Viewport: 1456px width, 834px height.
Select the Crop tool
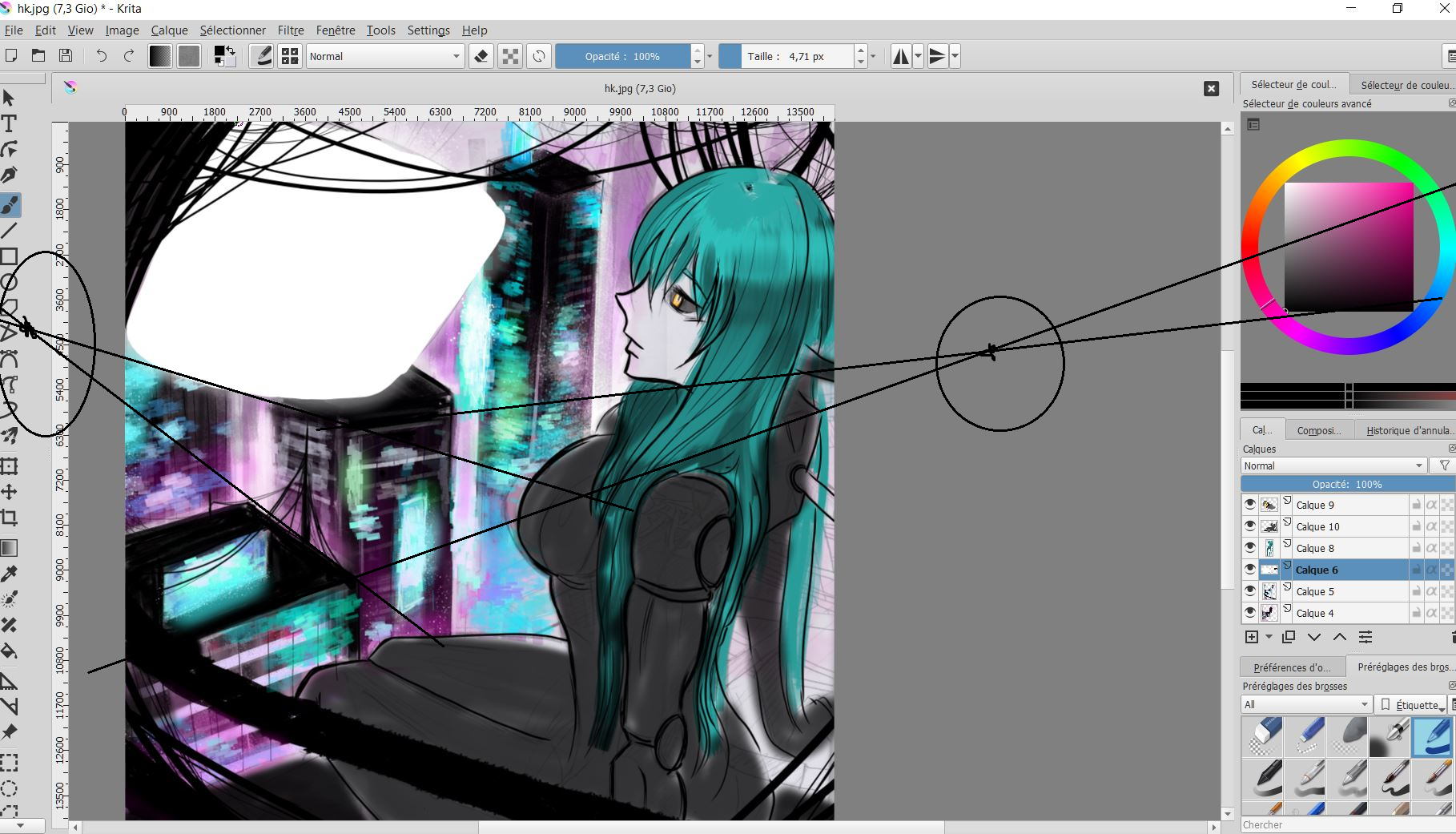coord(10,518)
